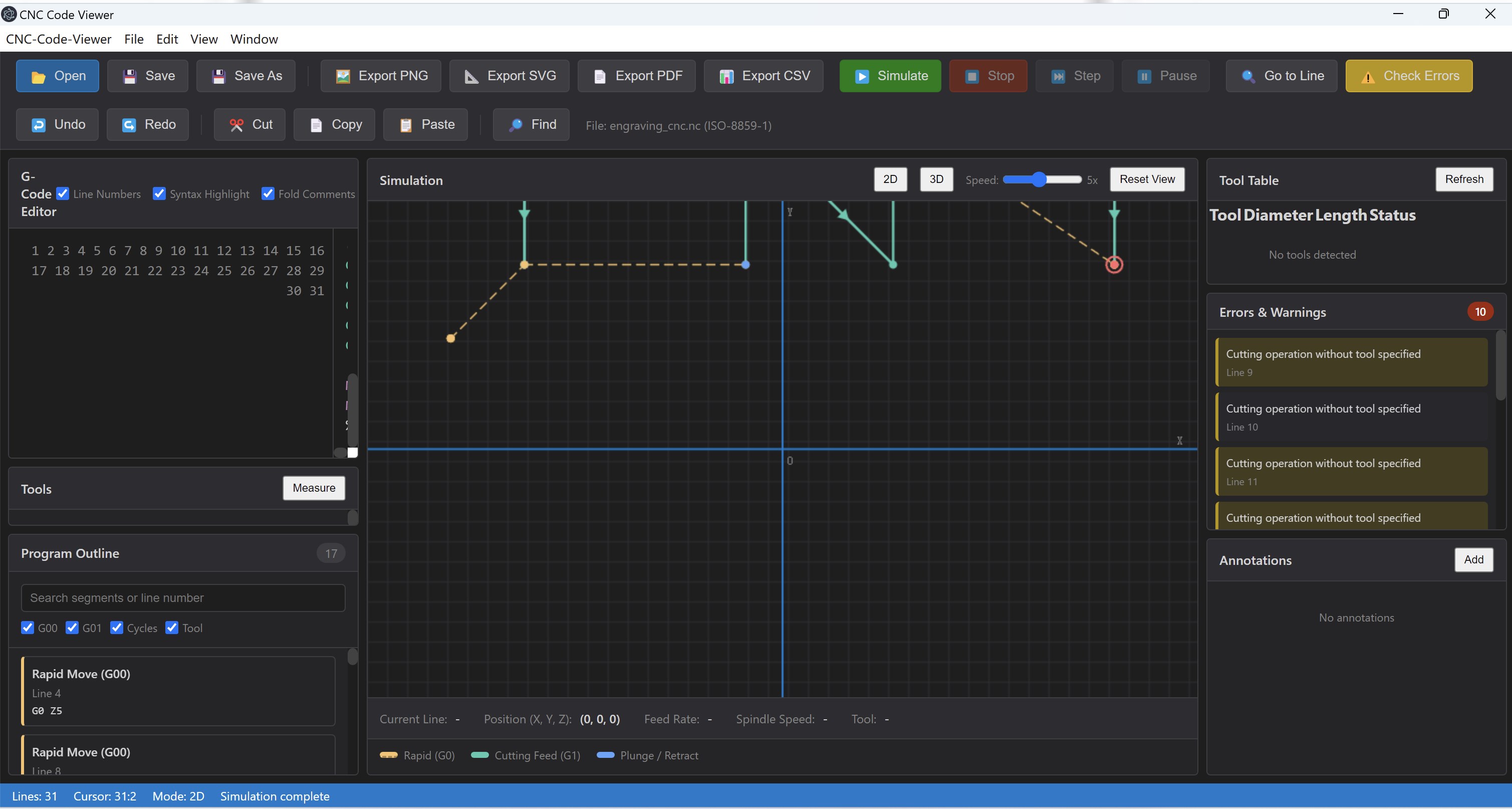Toggle the Fold Comments checkbox
This screenshot has width=1512, height=809.
coord(268,194)
